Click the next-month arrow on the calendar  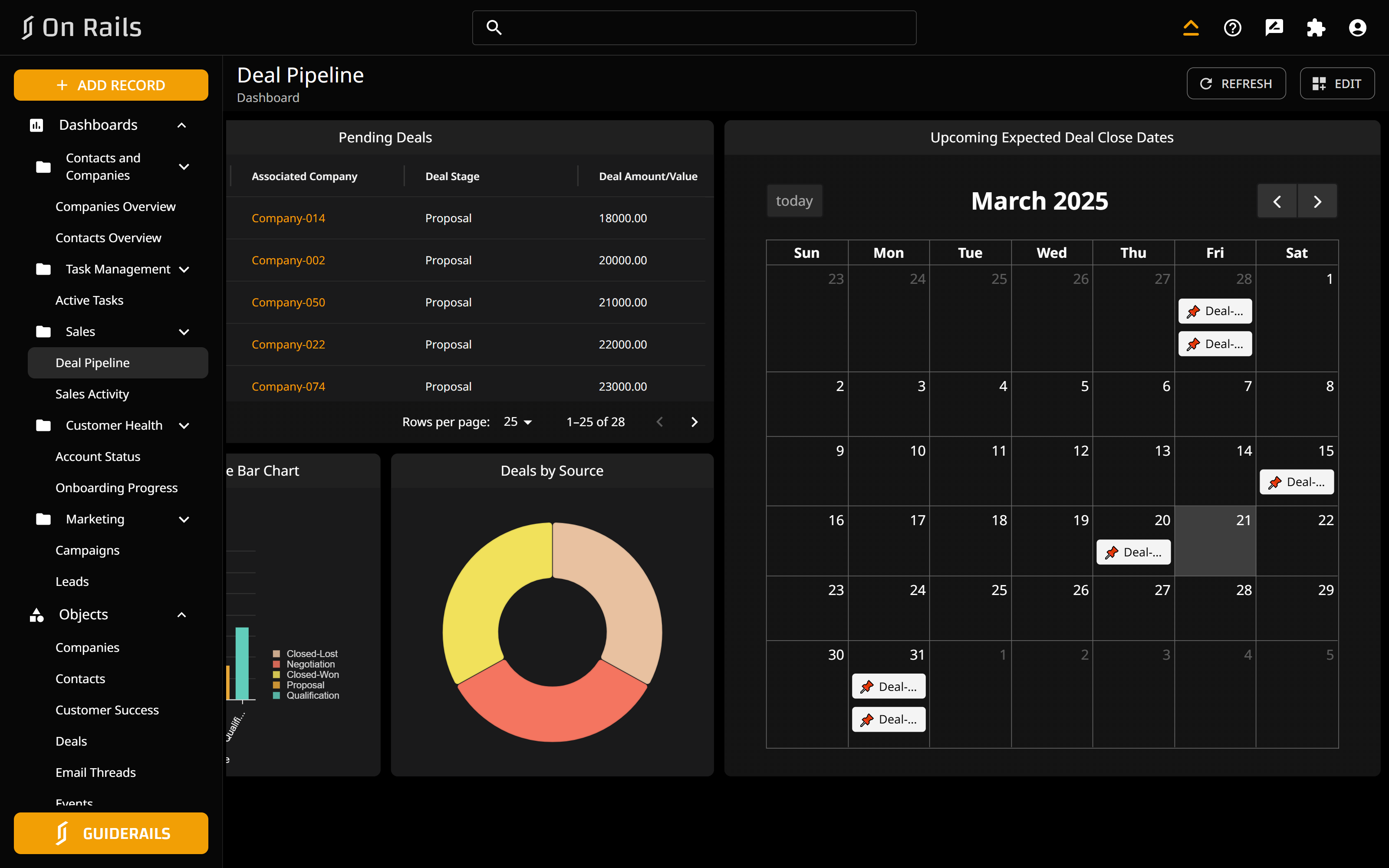click(x=1317, y=201)
